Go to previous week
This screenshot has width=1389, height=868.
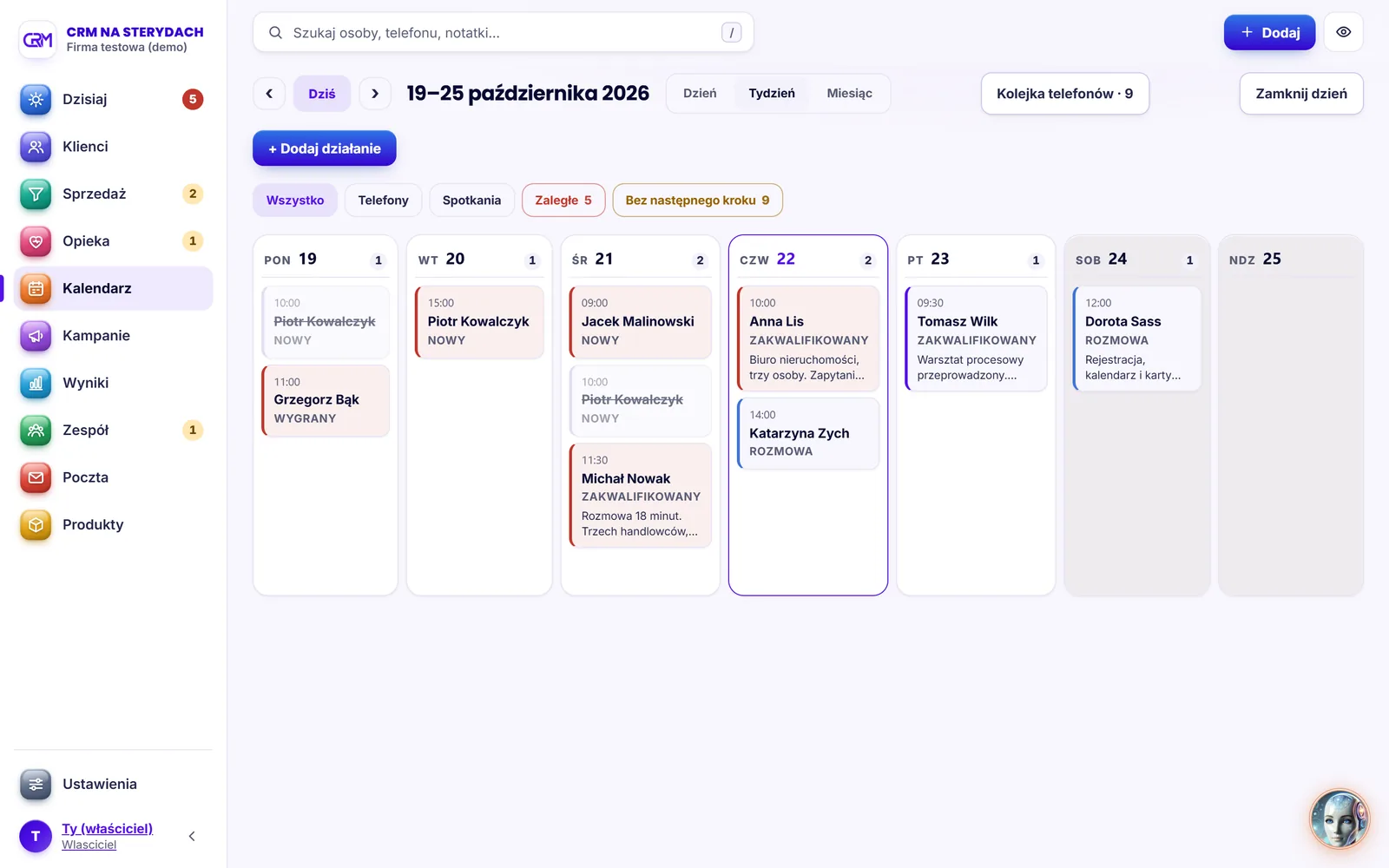(269, 94)
